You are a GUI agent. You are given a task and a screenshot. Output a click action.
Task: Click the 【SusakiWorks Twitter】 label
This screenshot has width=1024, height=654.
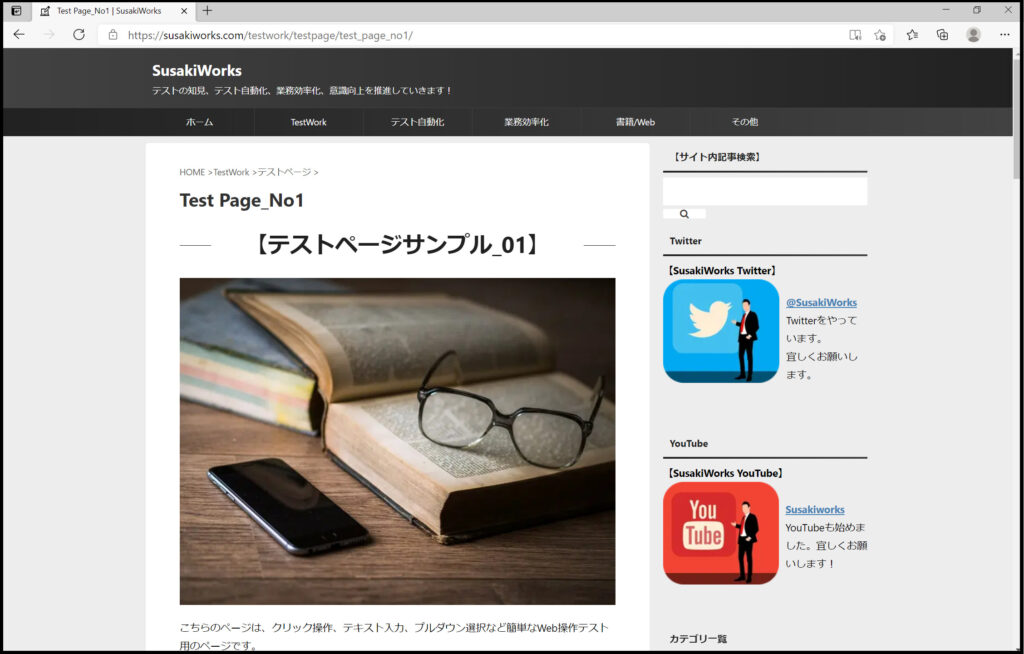tap(722, 270)
